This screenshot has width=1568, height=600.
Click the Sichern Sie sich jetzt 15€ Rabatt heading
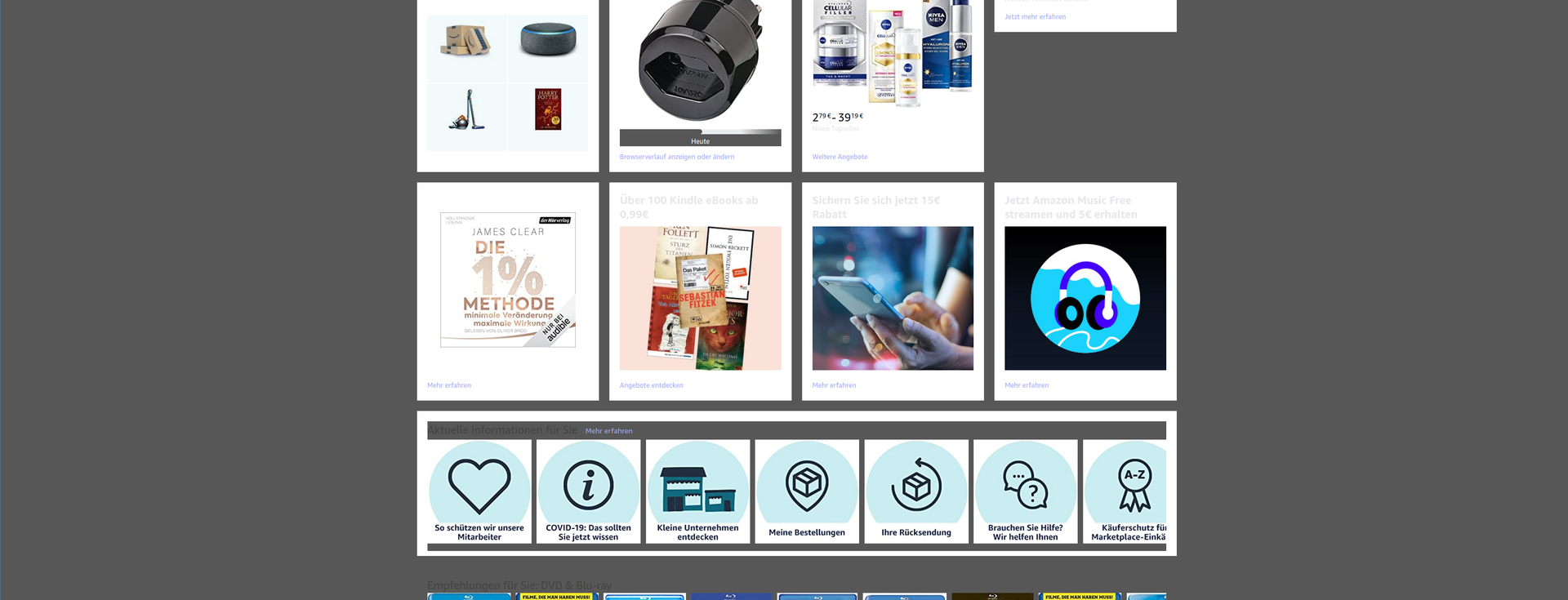click(x=876, y=207)
